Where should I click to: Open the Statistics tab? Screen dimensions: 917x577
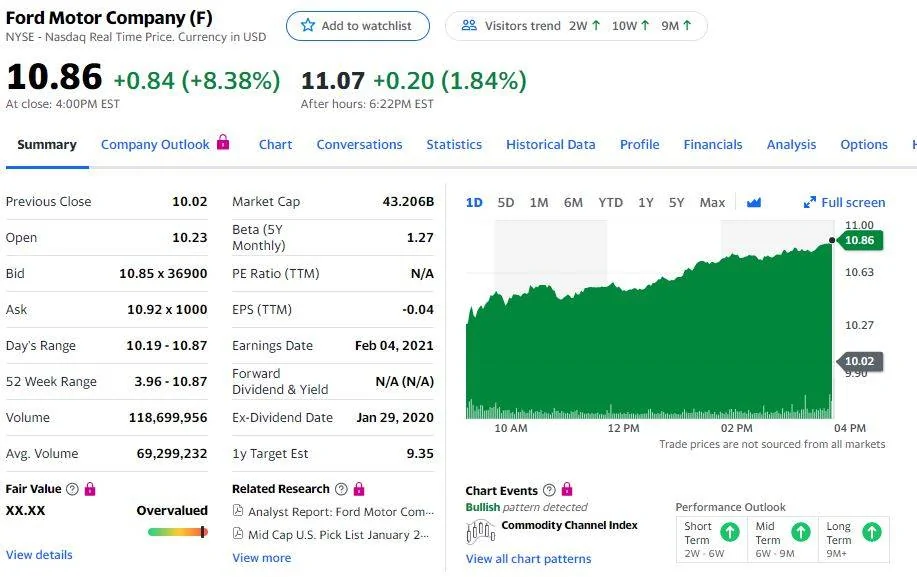tap(454, 144)
